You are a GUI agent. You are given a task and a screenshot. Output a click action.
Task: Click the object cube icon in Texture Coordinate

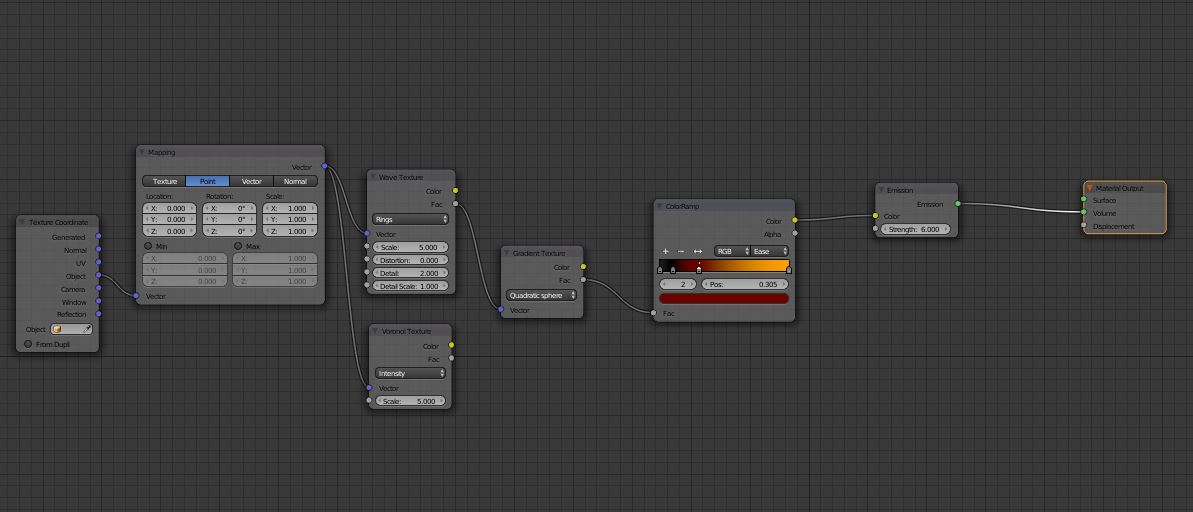click(57, 329)
